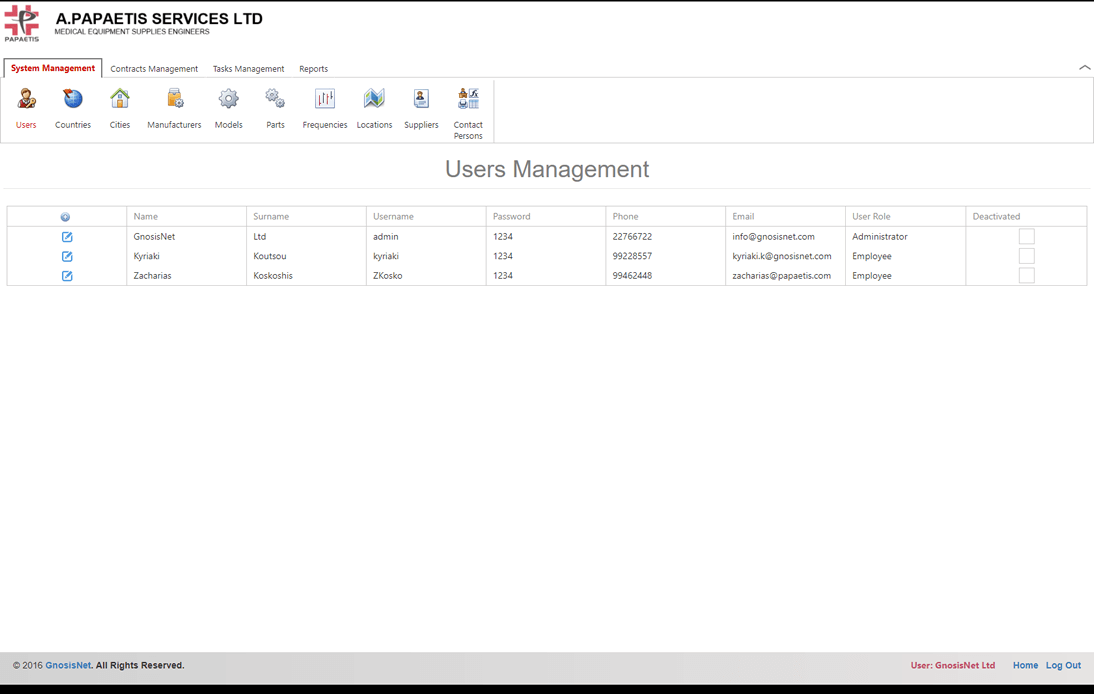Check Deactivated box for Kyriaki
The width and height of the screenshot is (1094, 694).
coord(1026,256)
